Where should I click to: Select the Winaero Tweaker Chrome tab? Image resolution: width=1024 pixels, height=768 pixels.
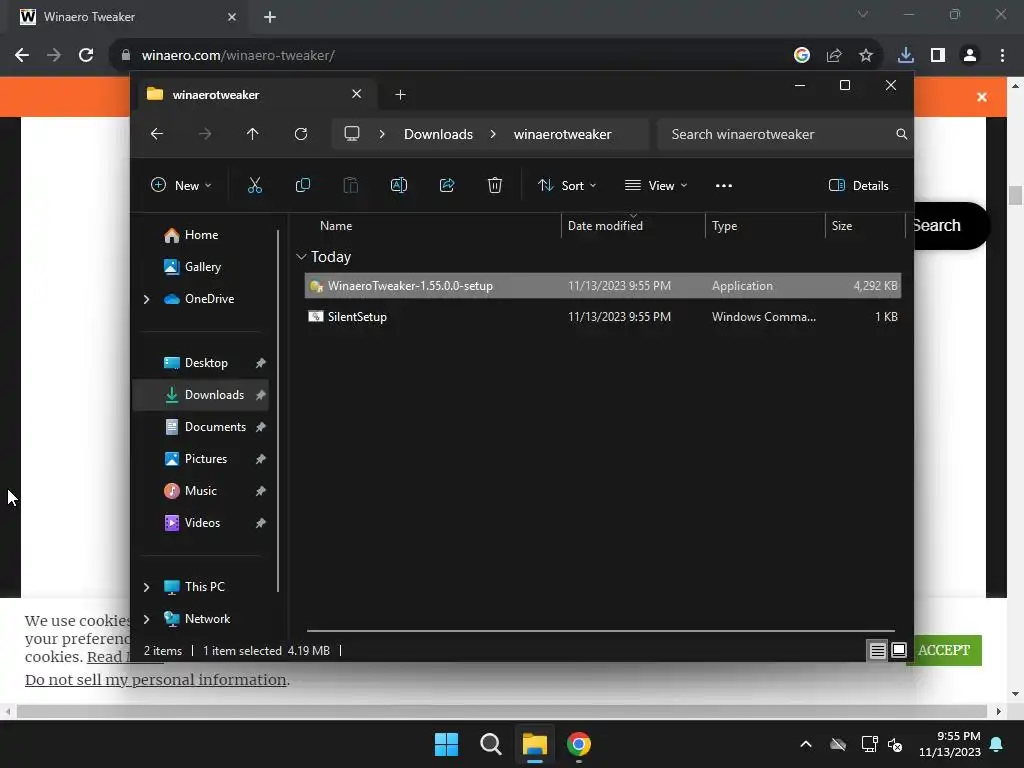128,17
